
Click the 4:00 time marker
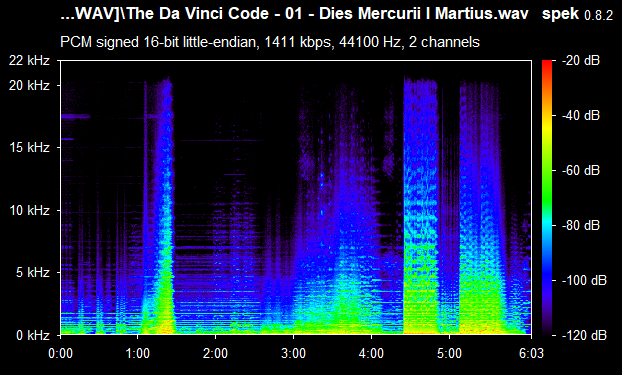click(x=372, y=353)
